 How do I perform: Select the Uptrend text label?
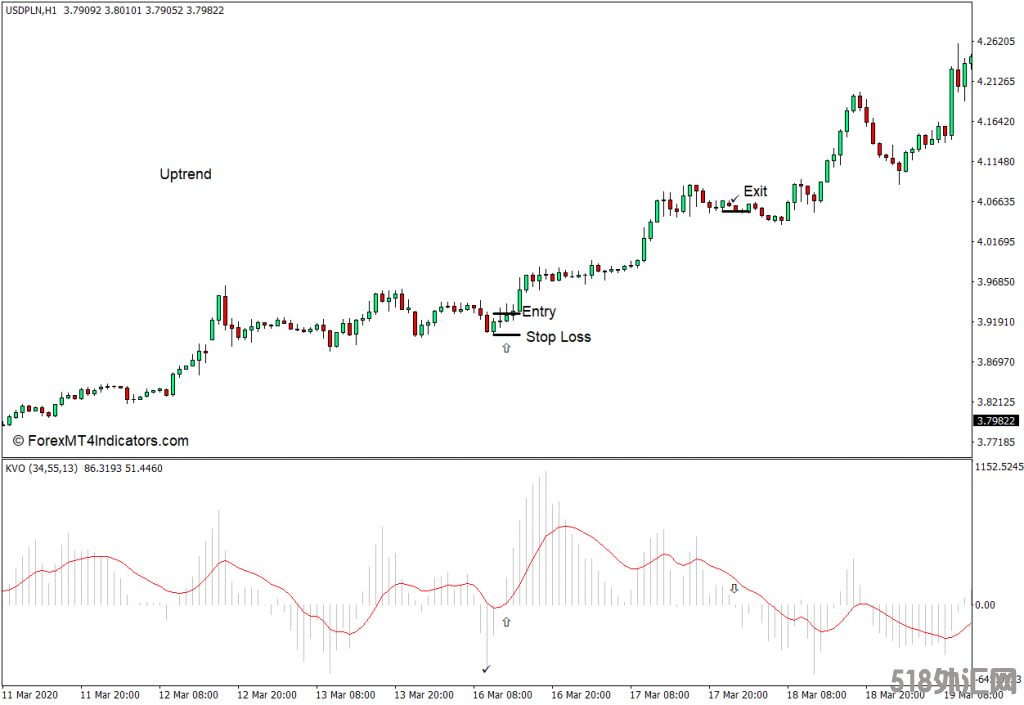185,174
